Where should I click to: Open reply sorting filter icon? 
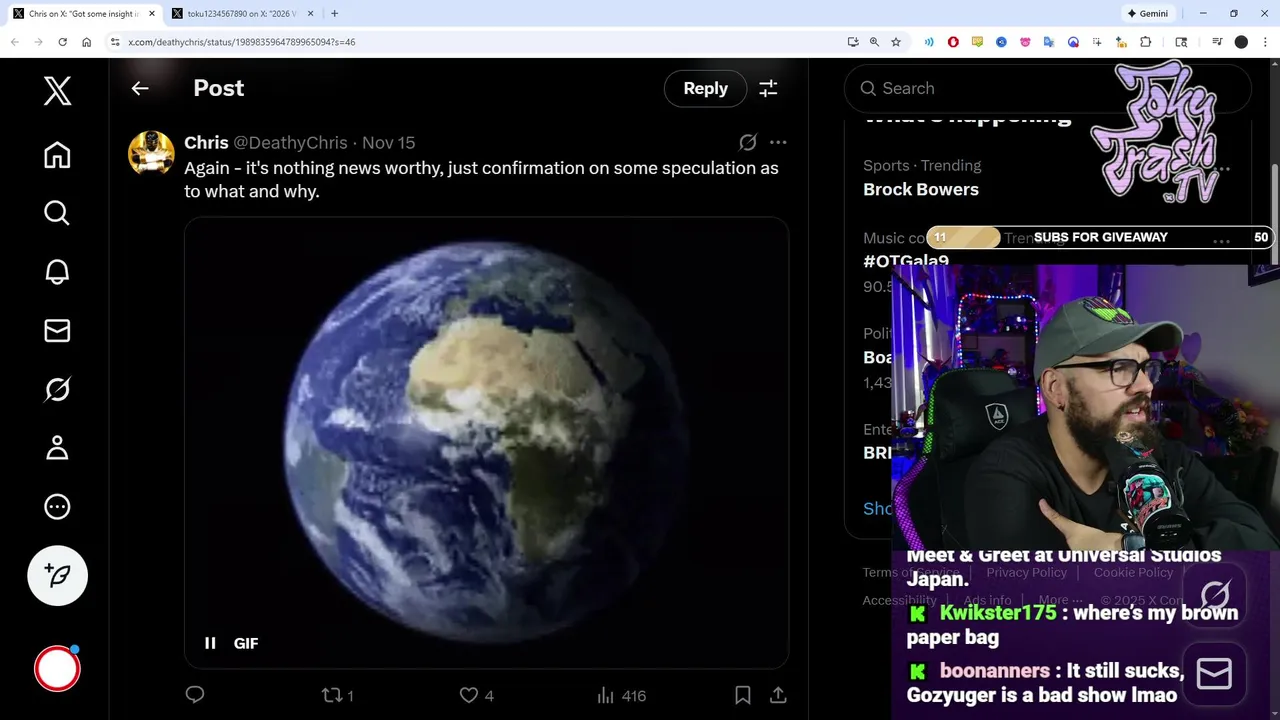tap(768, 88)
